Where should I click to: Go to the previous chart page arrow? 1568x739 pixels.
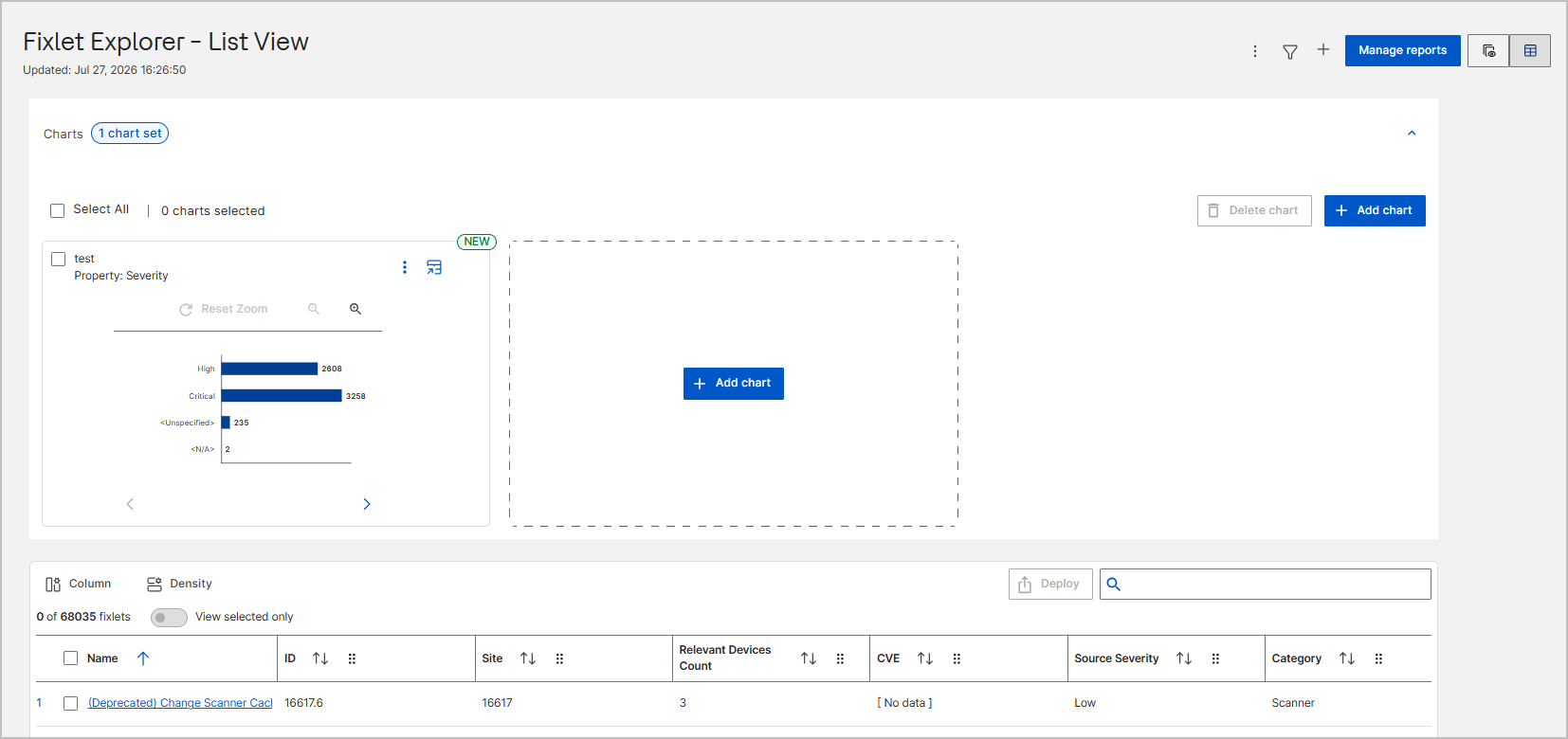click(130, 504)
